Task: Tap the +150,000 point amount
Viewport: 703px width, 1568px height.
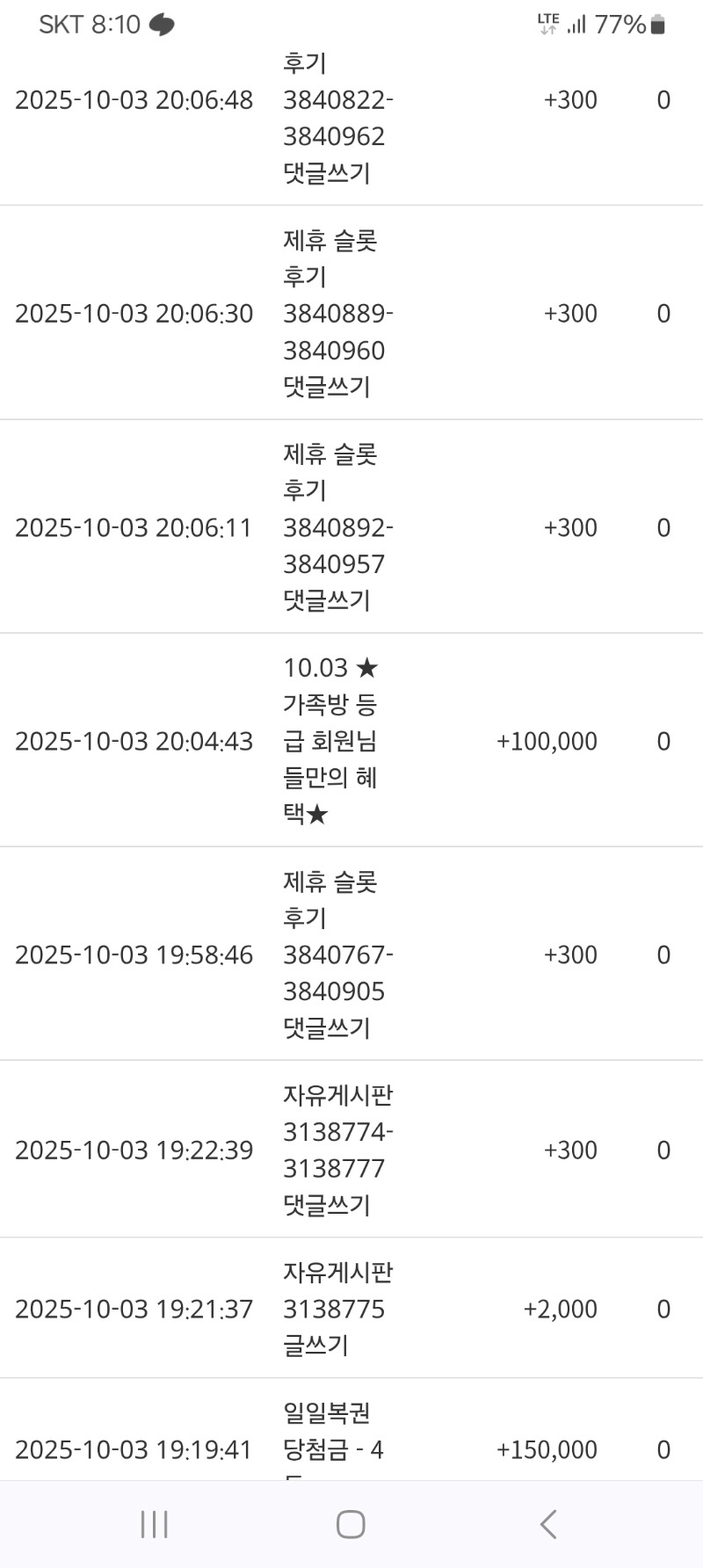Action: click(x=547, y=1449)
